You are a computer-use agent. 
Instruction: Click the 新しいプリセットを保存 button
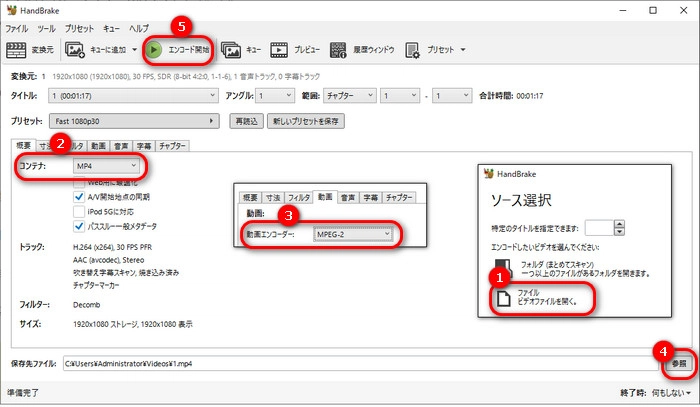click(x=306, y=121)
